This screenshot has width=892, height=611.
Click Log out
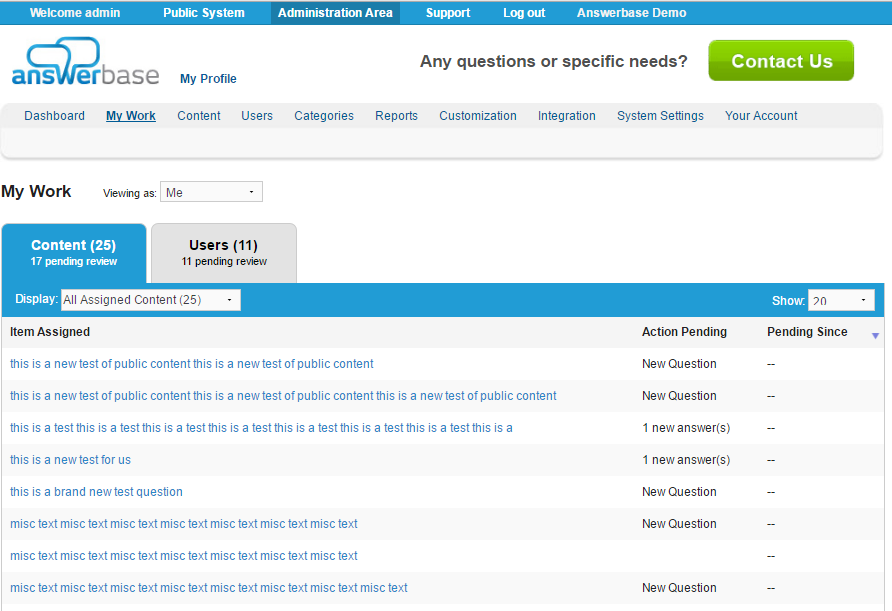tap(524, 13)
